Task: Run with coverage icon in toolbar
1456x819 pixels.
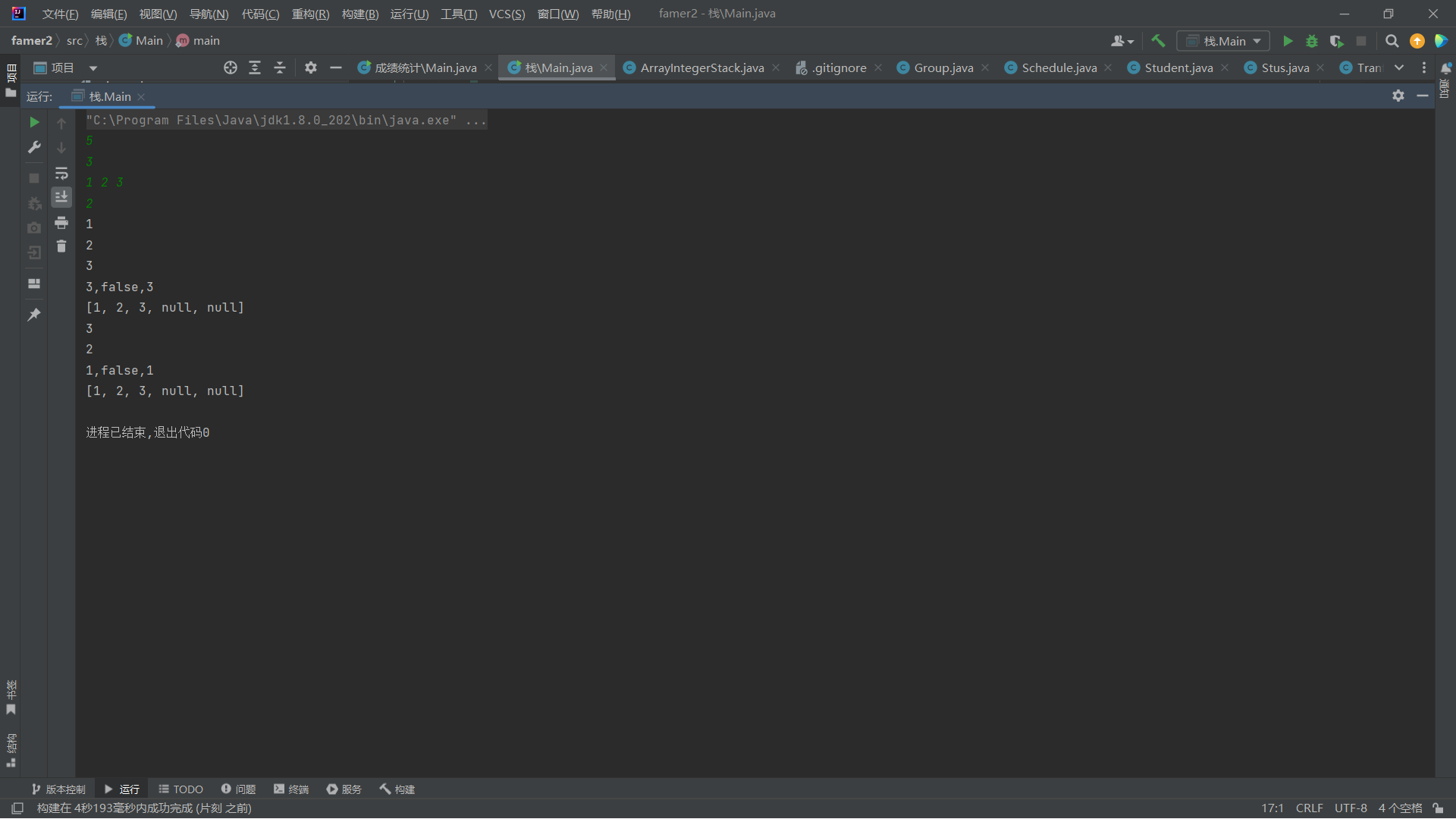Action: (x=1336, y=41)
